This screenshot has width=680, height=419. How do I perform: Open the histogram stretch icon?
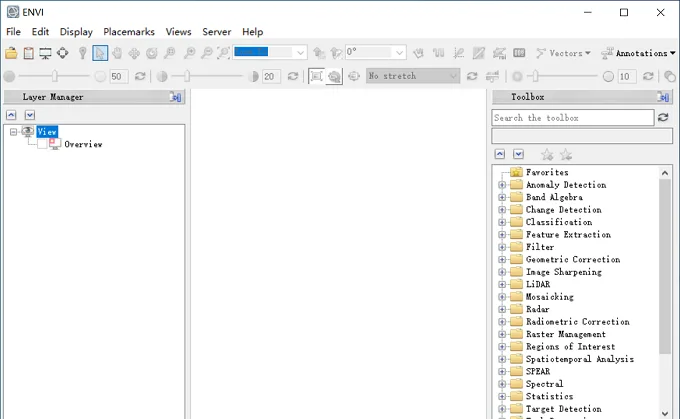click(492, 76)
